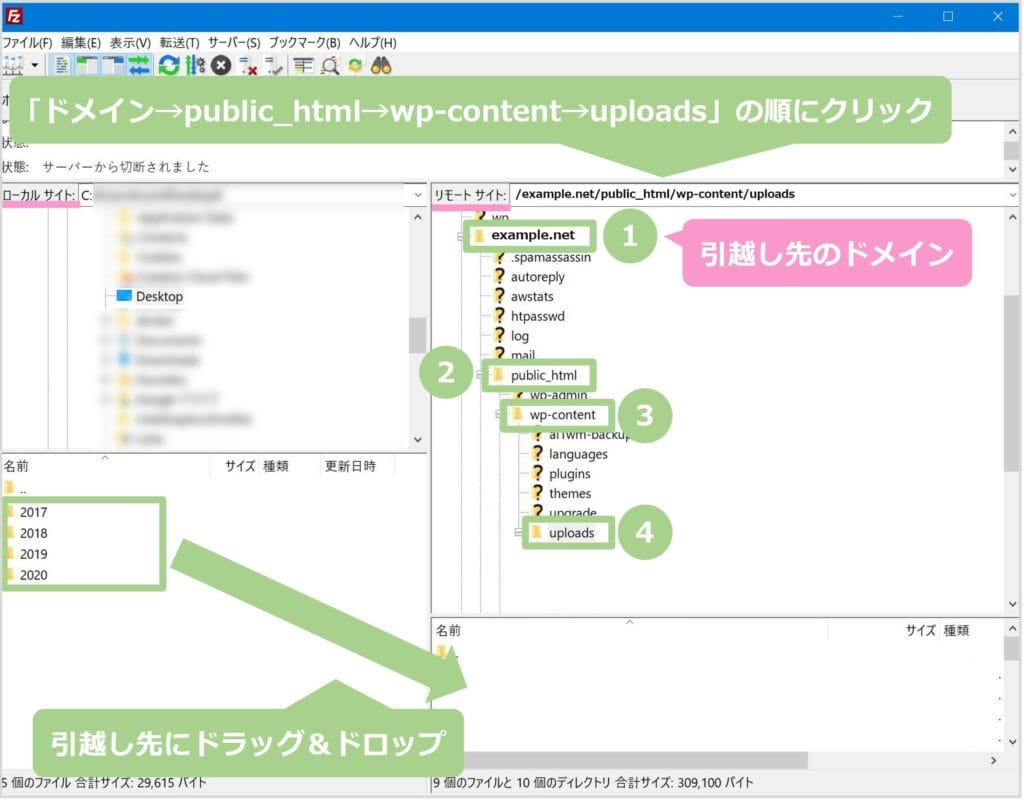Cancel current operation with black X icon
This screenshot has width=1024, height=800.
pyautogui.click(x=221, y=66)
